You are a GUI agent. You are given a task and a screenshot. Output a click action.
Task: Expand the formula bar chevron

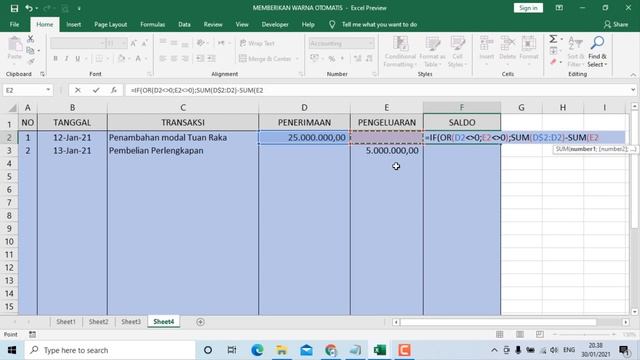[633, 90]
